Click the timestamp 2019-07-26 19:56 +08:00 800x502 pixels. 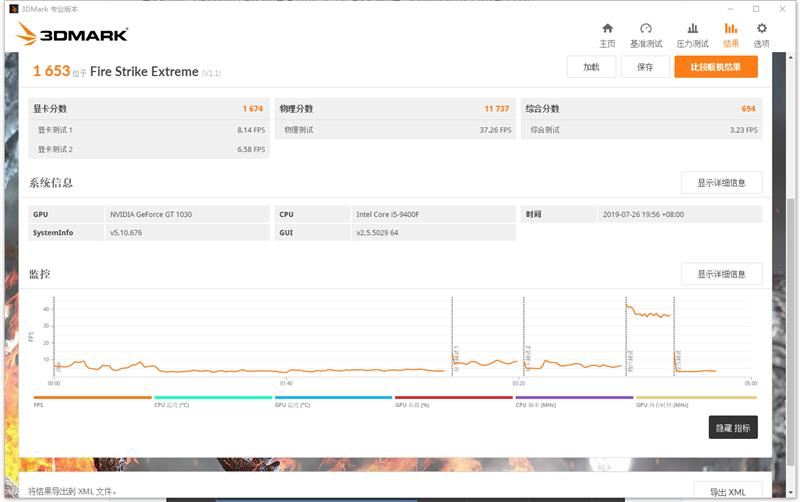(x=680, y=214)
